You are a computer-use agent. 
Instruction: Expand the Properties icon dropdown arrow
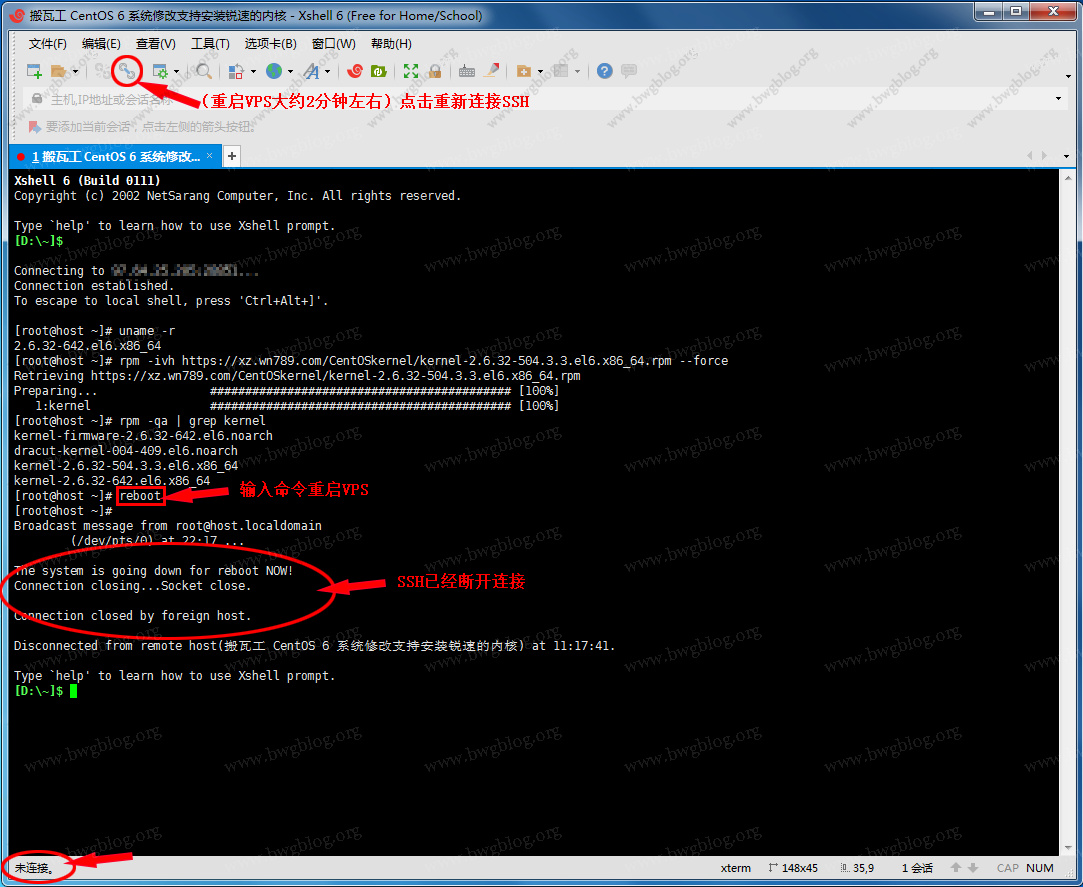tap(177, 71)
